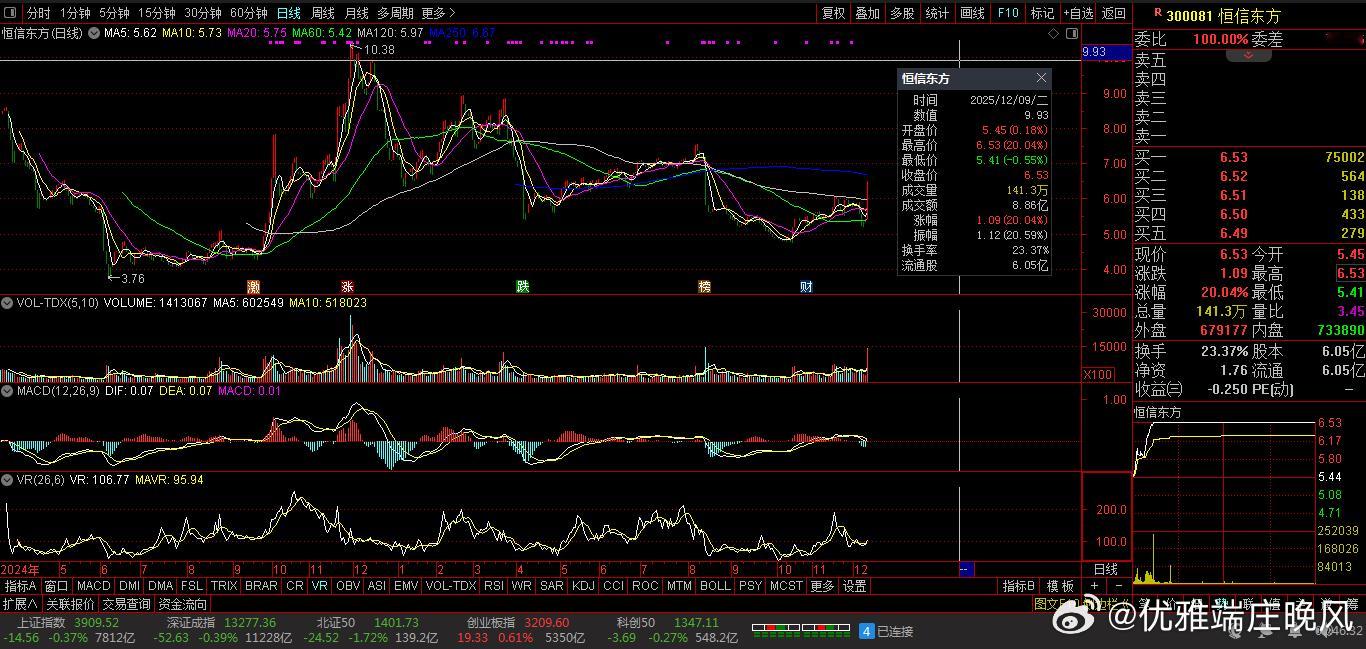Select the 30分钟 period tab
The height and width of the screenshot is (649, 1366).
[x=202, y=13]
